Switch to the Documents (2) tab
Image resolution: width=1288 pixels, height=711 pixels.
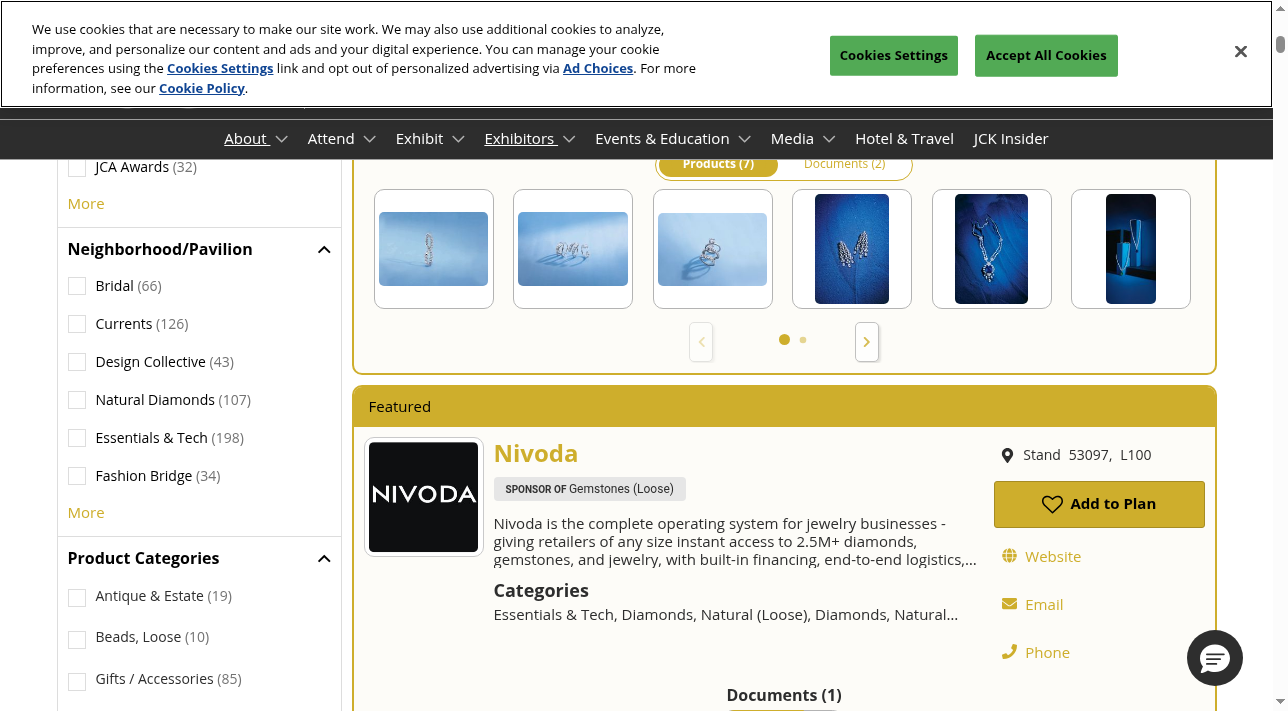click(844, 164)
